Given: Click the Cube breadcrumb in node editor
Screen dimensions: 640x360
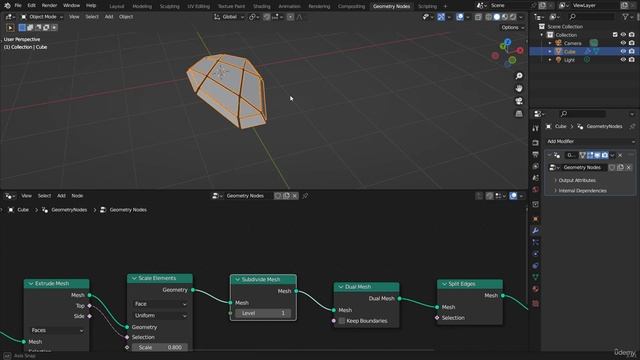Looking at the screenshot, I should tap(23, 210).
